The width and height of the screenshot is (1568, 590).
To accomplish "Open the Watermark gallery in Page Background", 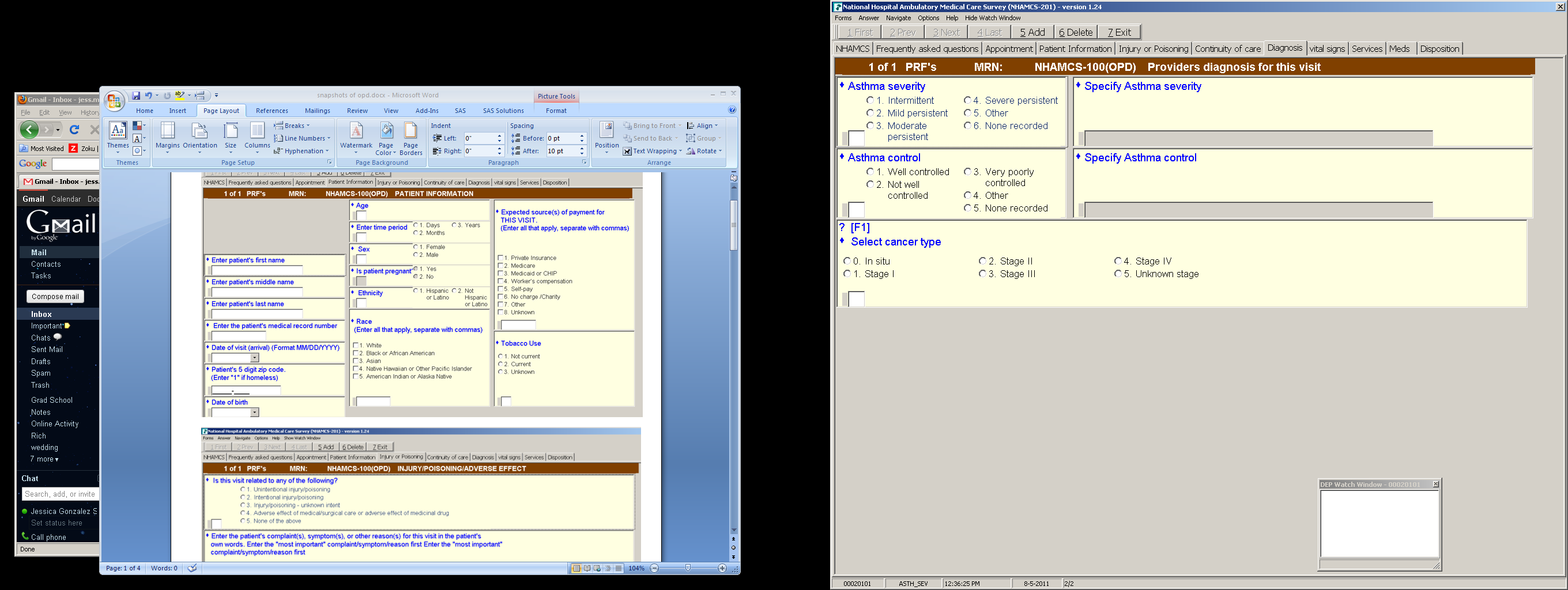I will click(356, 138).
